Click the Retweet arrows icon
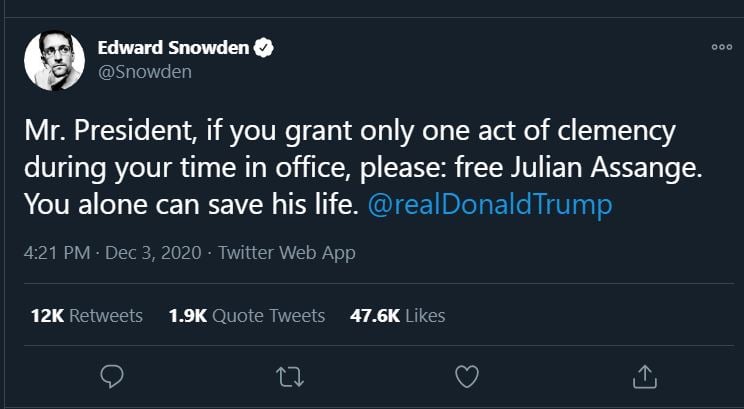This screenshot has width=744, height=409. 289,376
